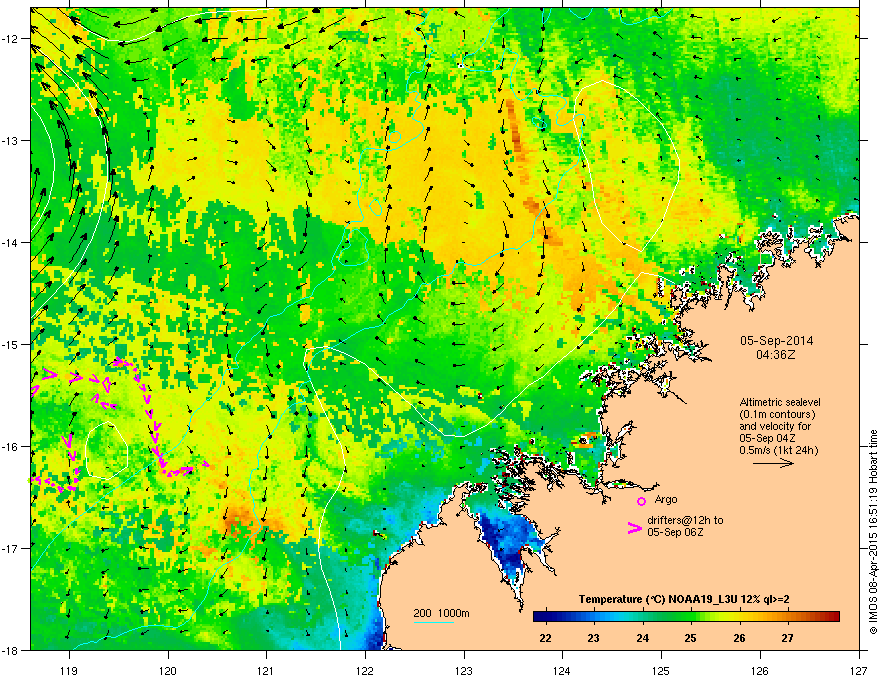Screen dimensions: 880x680
Task: Click longitude axis label '127'
Action: 859,670
